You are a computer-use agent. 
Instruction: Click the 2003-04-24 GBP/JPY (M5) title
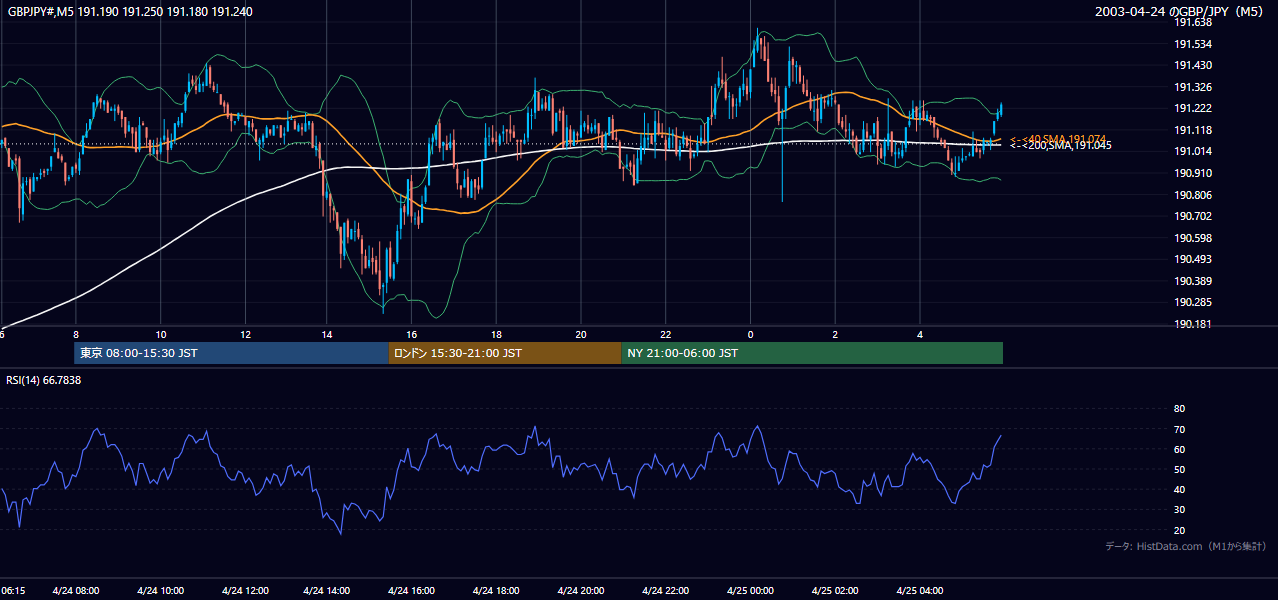(x=1180, y=11)
